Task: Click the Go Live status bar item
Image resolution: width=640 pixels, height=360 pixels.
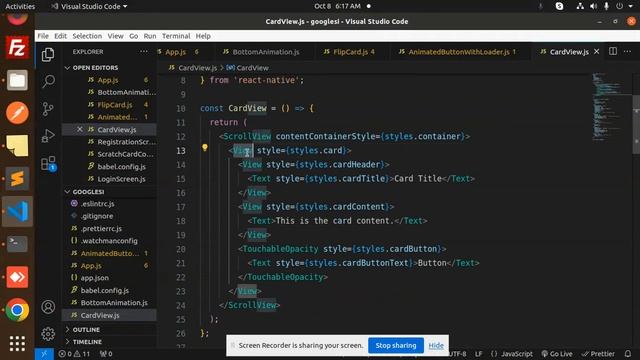Action: tap(556, 354)
